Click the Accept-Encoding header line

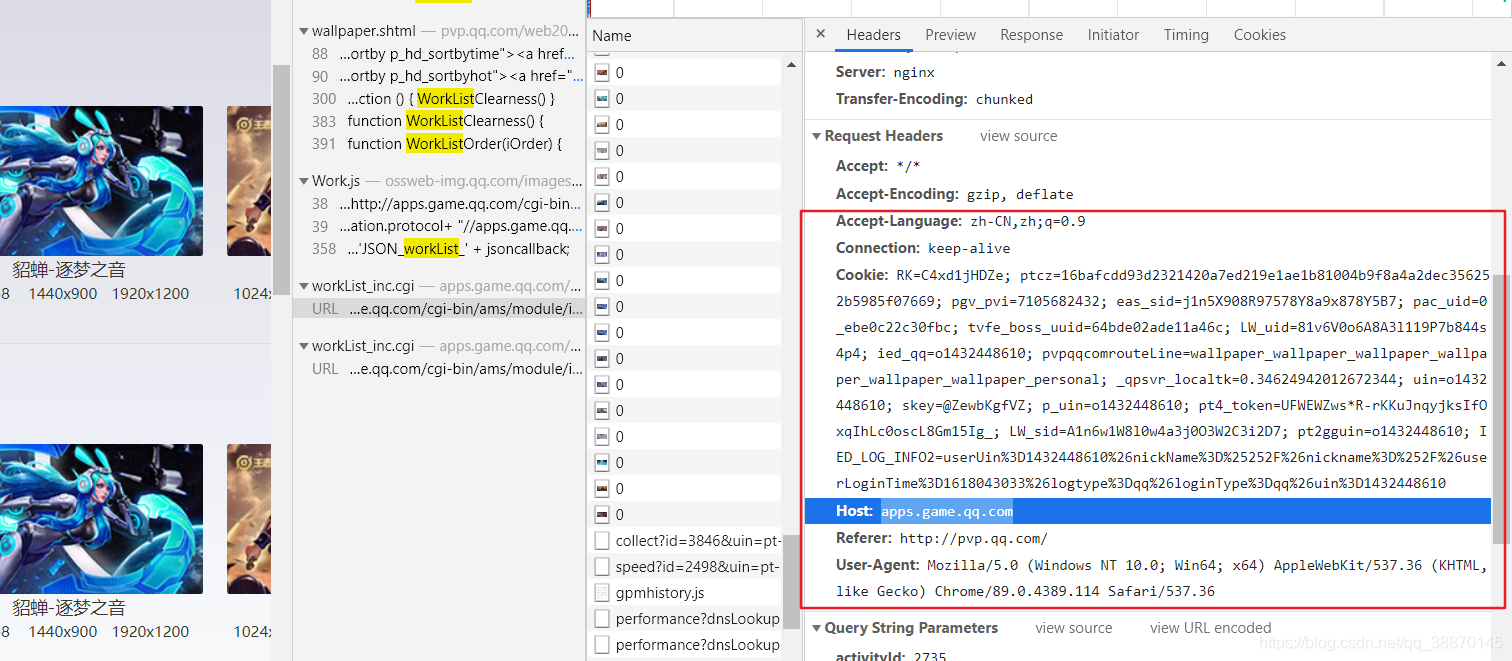(954, 194)
